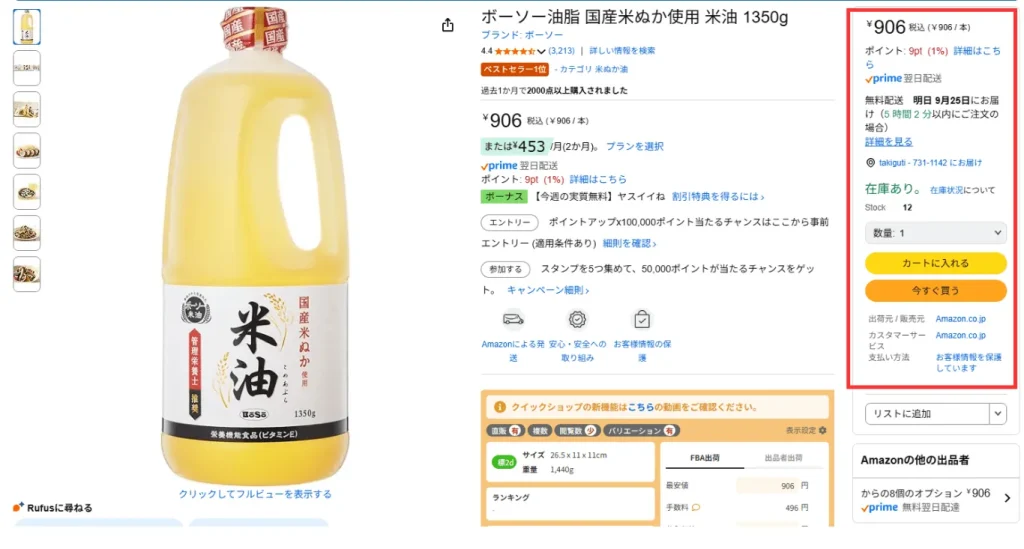Expand the リストに追加 dropdown arrow

[x=998, y=413]
